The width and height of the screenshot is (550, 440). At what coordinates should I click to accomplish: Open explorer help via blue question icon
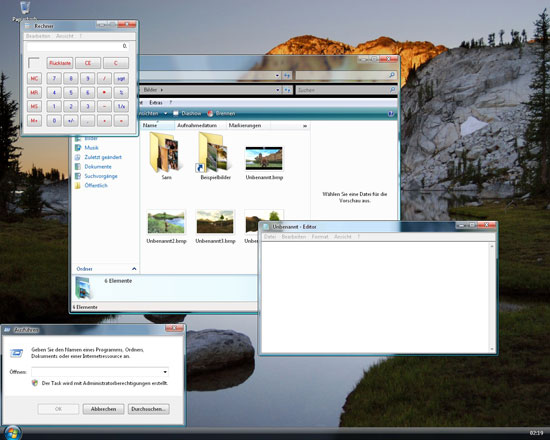pos(391,114)
